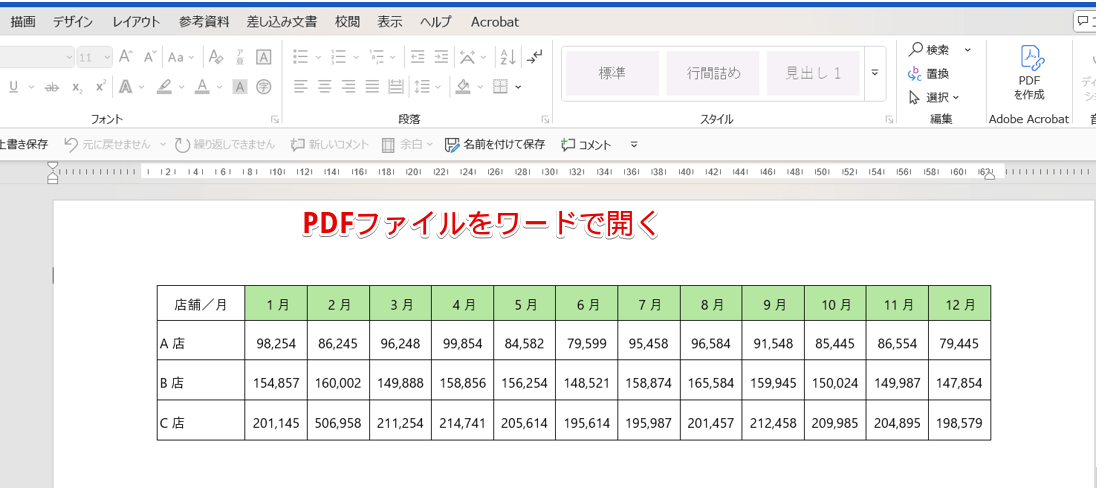Center align the paragraph

(325, 87)
